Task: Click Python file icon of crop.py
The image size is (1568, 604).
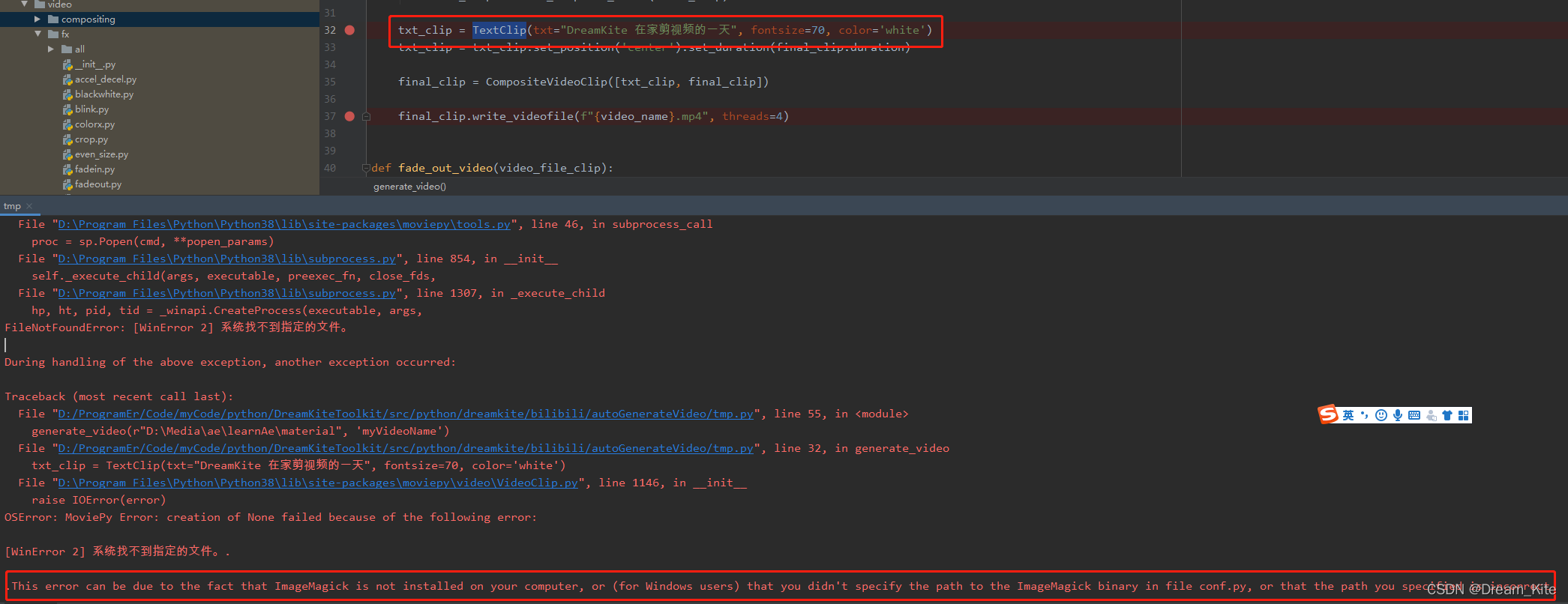Action: 67,139
